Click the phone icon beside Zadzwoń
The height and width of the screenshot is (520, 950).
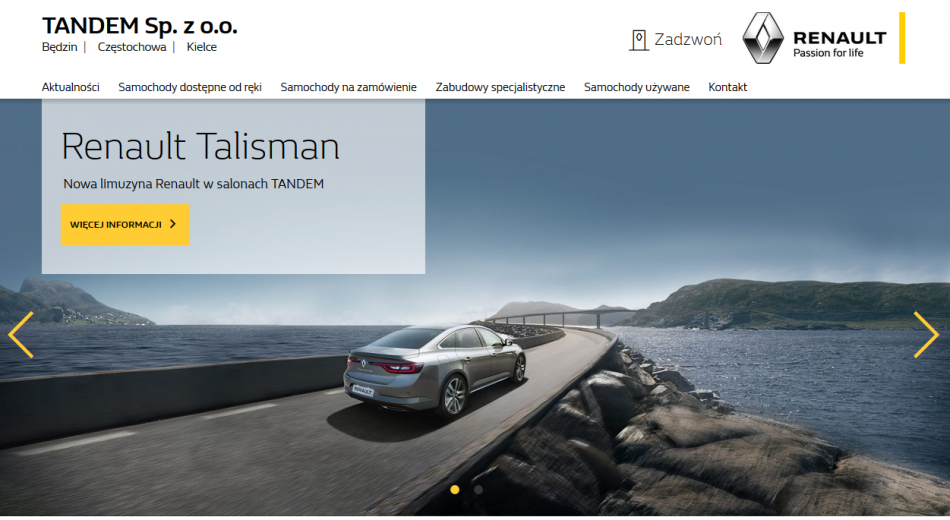pos(639,40)
